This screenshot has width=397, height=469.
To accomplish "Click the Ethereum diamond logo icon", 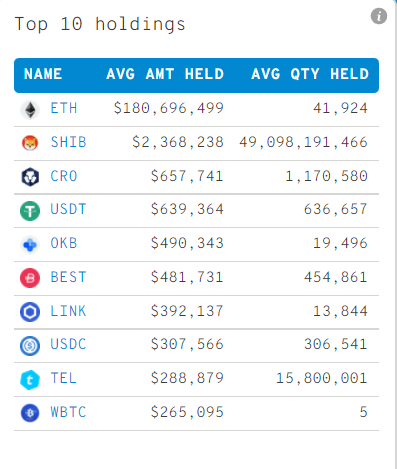I will click(x=30, y=109).
